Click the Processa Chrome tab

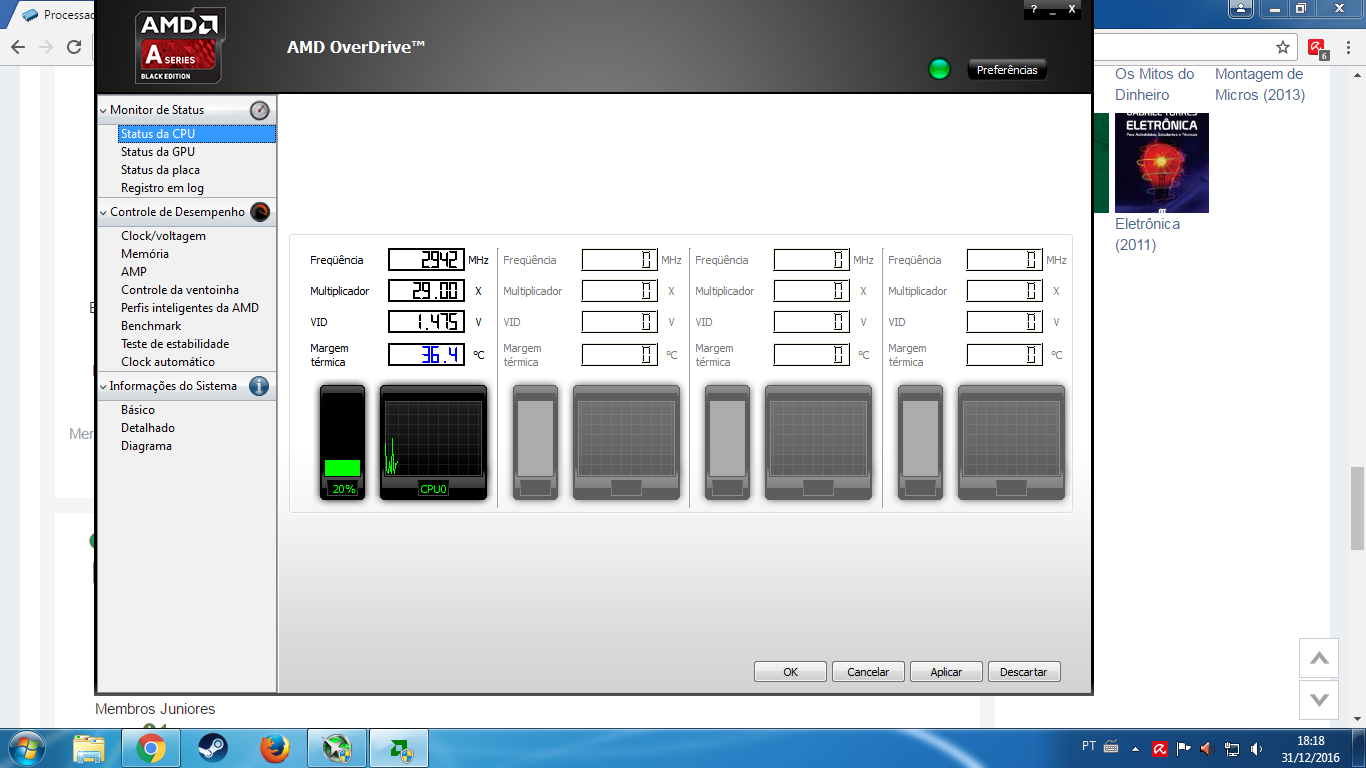(x=58, y=15)
